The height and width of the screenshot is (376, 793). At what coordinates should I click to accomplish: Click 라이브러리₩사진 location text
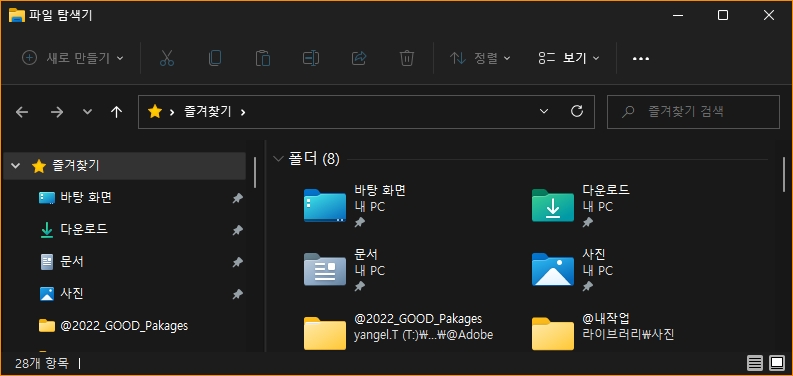click(628, 335)
